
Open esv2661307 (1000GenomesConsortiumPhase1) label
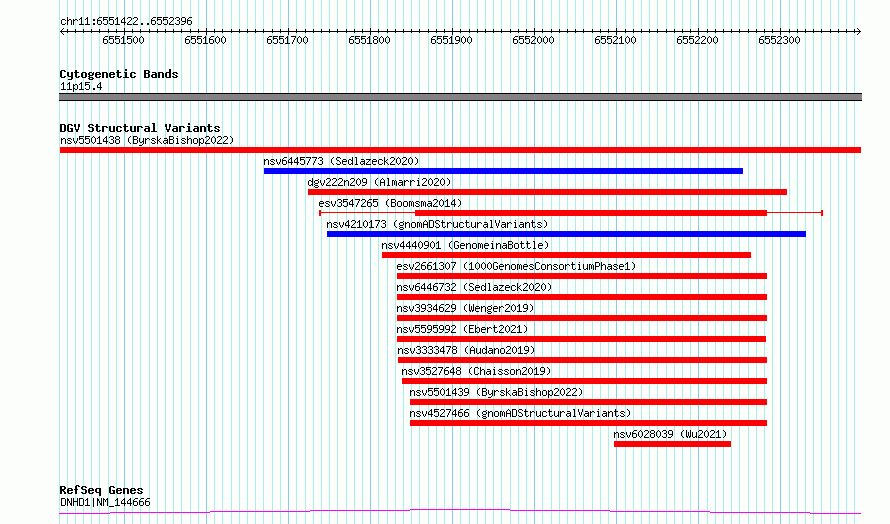click(516, 266)
